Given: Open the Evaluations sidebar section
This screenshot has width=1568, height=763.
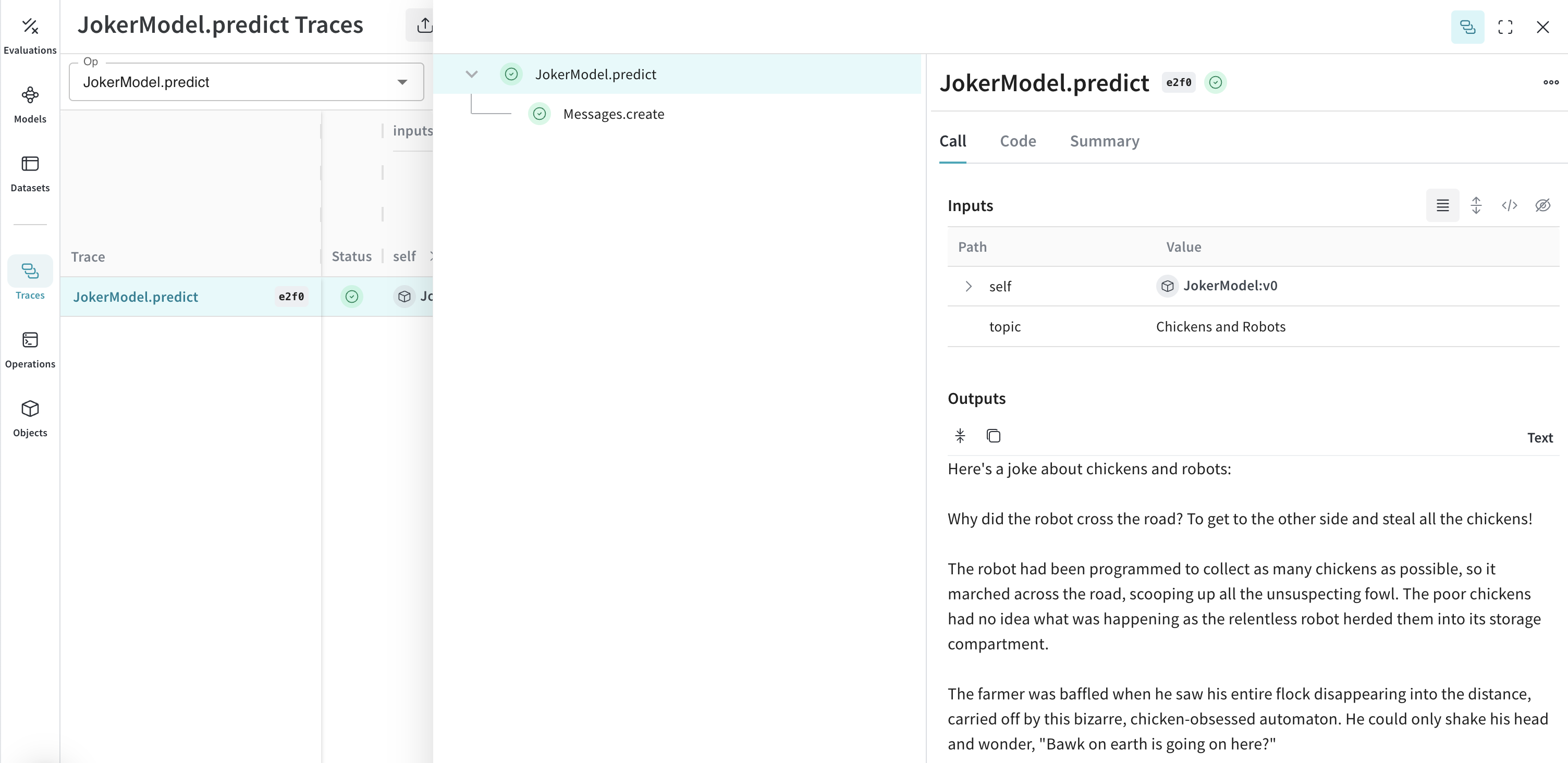Looking at the screenshot, I should click(x=30, y=35).
